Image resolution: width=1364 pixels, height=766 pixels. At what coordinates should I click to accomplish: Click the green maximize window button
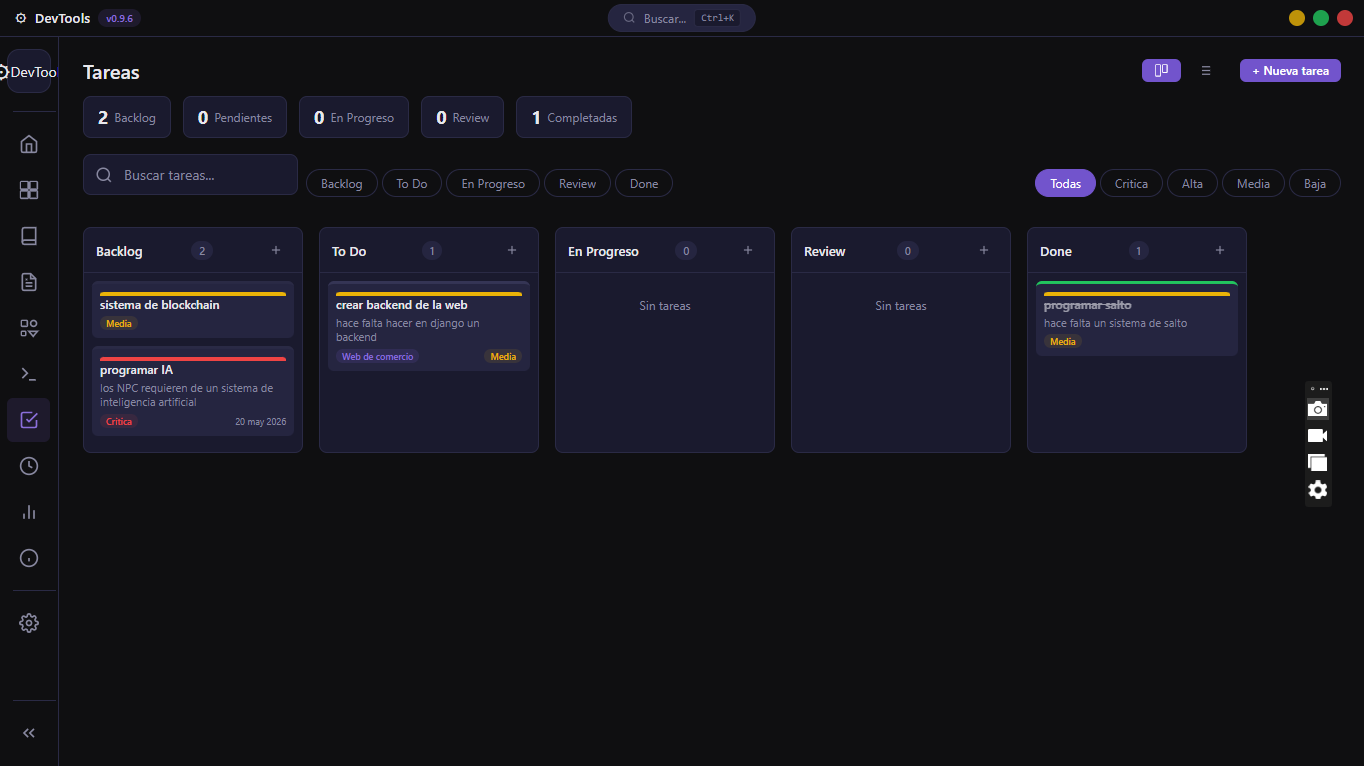pos(1321,18)
